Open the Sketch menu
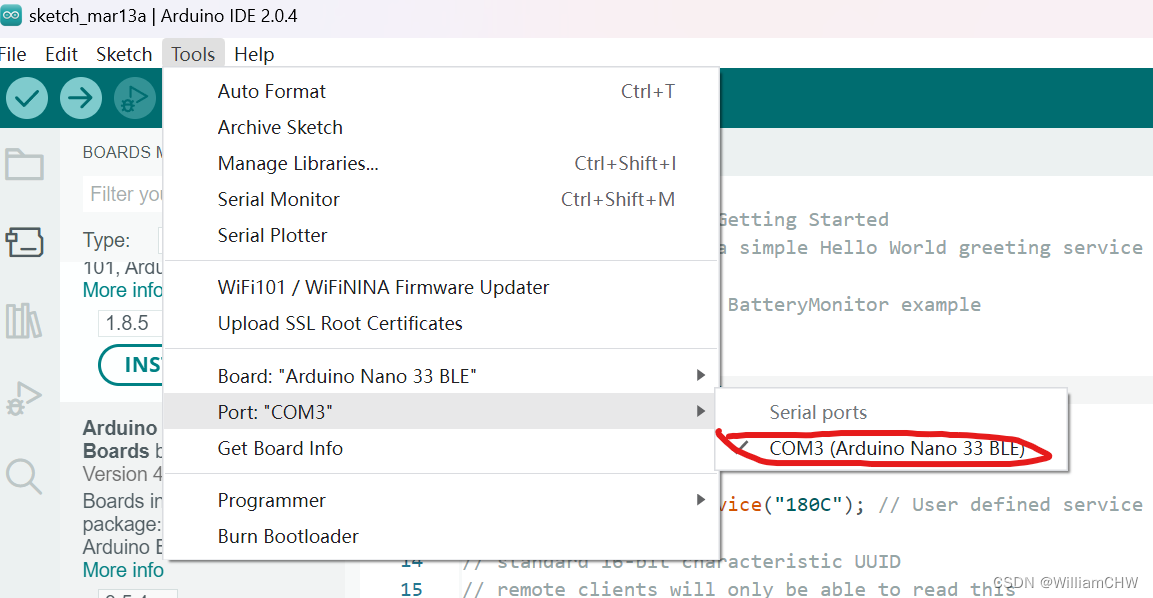The height and width of the screenshot is (598, 1153). point(124,54)
